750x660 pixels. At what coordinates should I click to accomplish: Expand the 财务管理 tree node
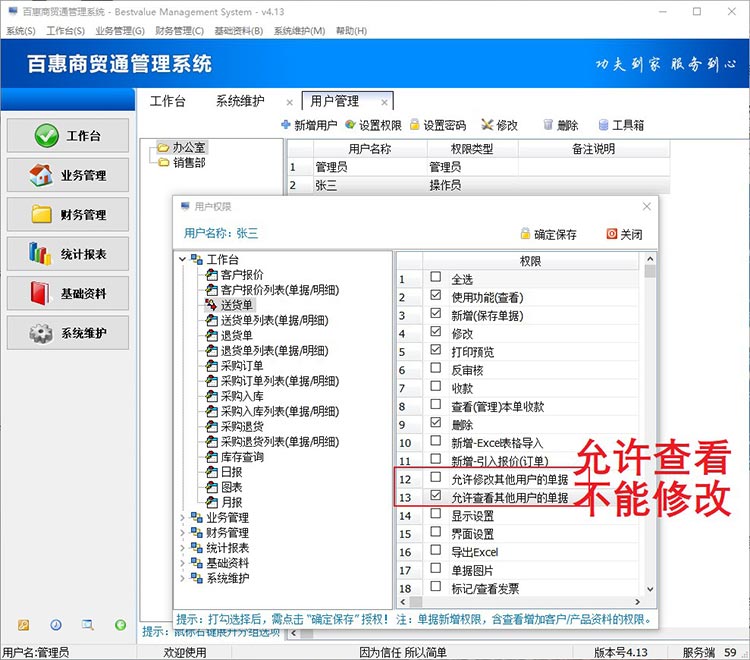[182, 532]
